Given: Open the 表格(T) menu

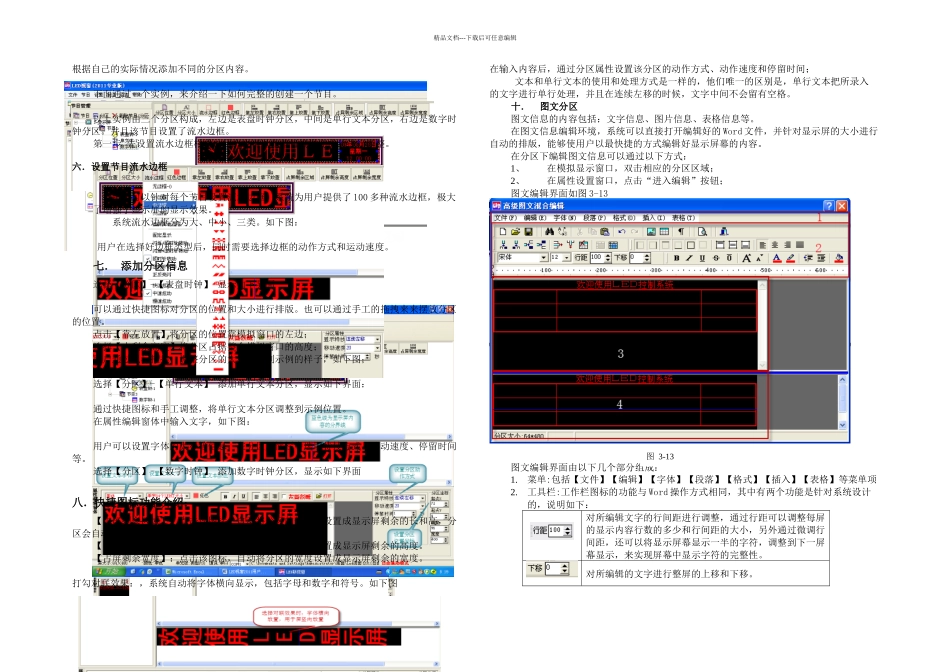Looking at the screenshot, I should tap(683, 218).
